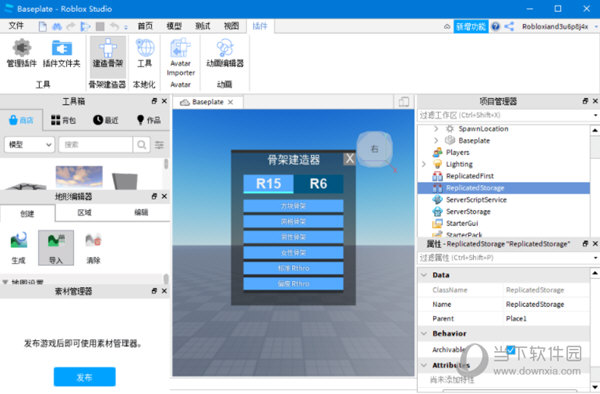Click the Rthro Slender (偏瘦 Rthro) button
The width and height of the screenshot is (600, 394).
tap(293, 284)
